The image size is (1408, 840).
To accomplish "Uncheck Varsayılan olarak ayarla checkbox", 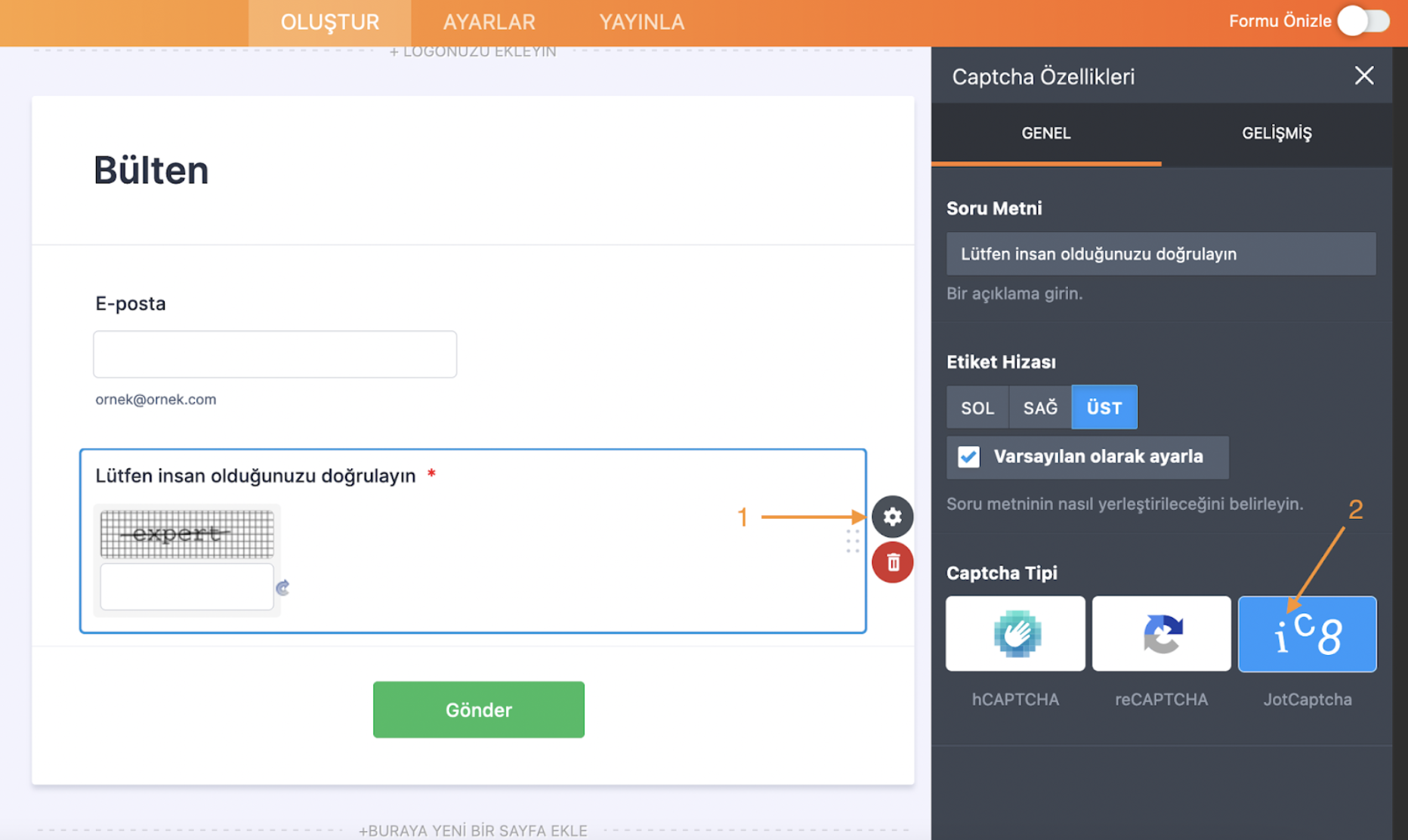I will tap(968, 457).
